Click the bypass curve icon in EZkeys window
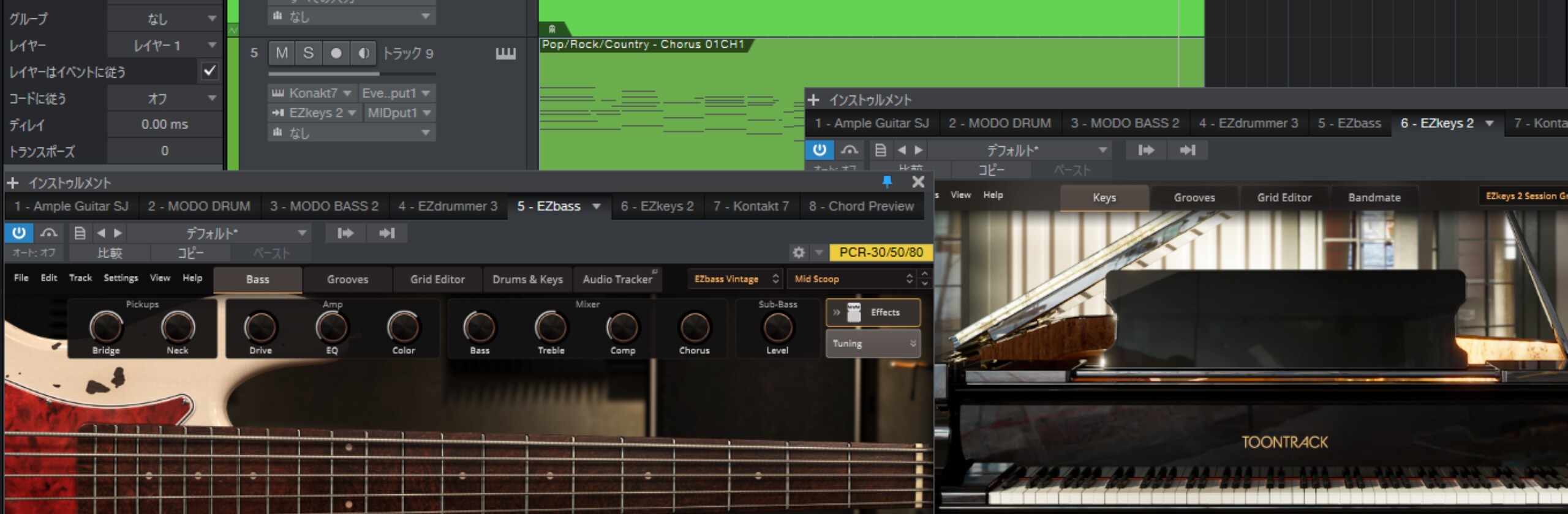This screenshot has width=1568, height=514. pyautogui.click(x=849, y=150)
